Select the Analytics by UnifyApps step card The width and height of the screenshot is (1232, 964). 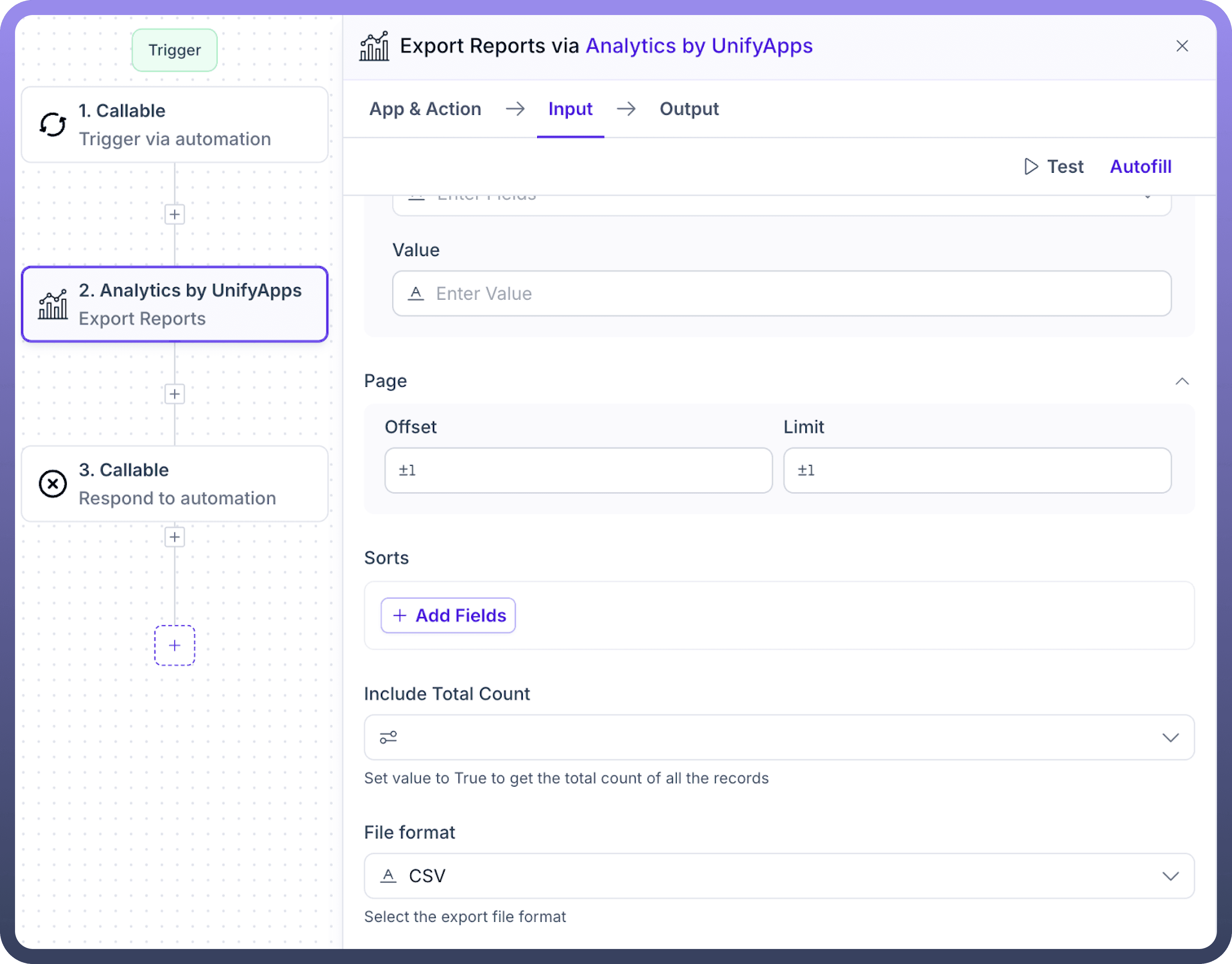[x=175, y=304]
